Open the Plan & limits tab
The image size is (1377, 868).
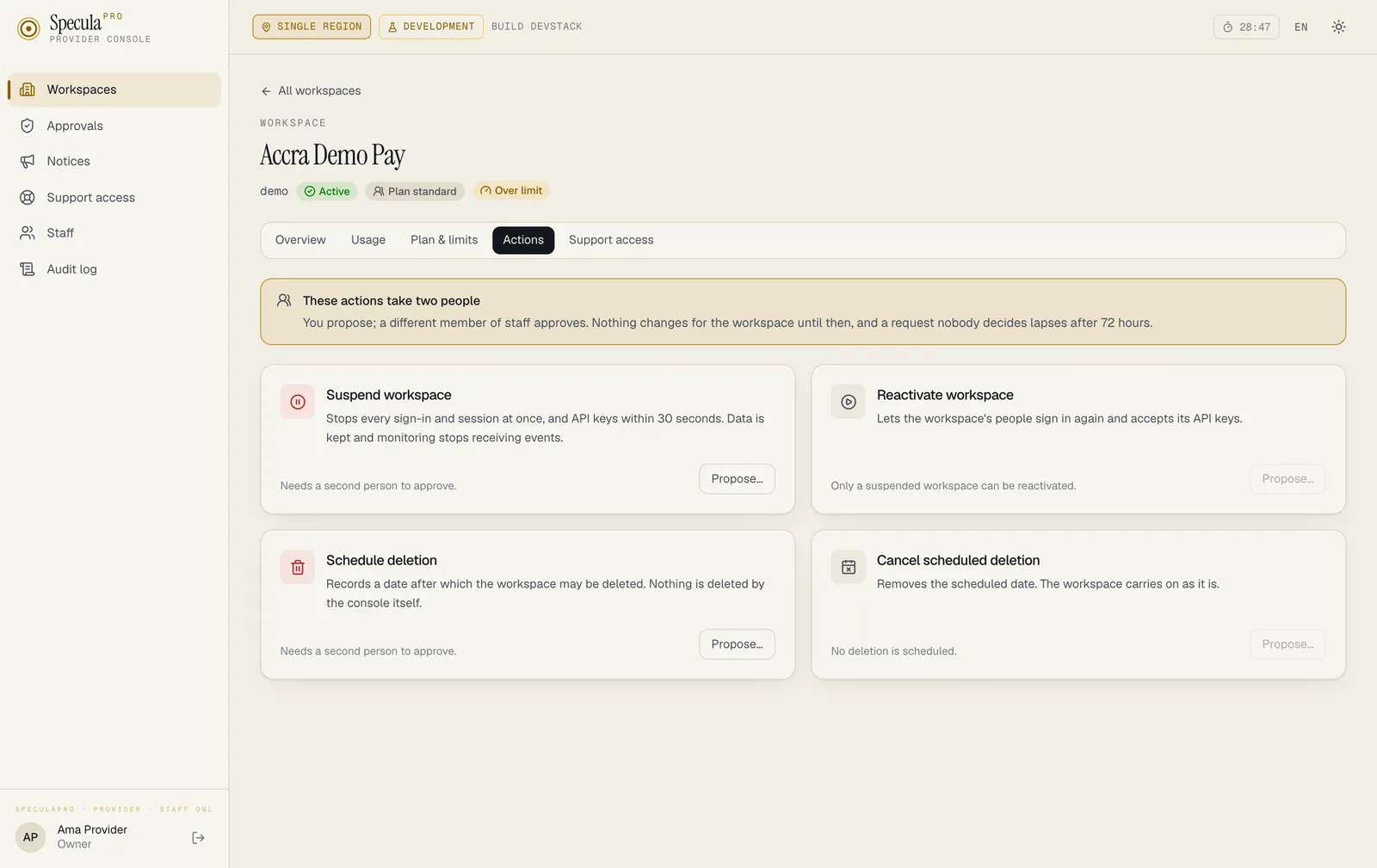coord(444,240)
